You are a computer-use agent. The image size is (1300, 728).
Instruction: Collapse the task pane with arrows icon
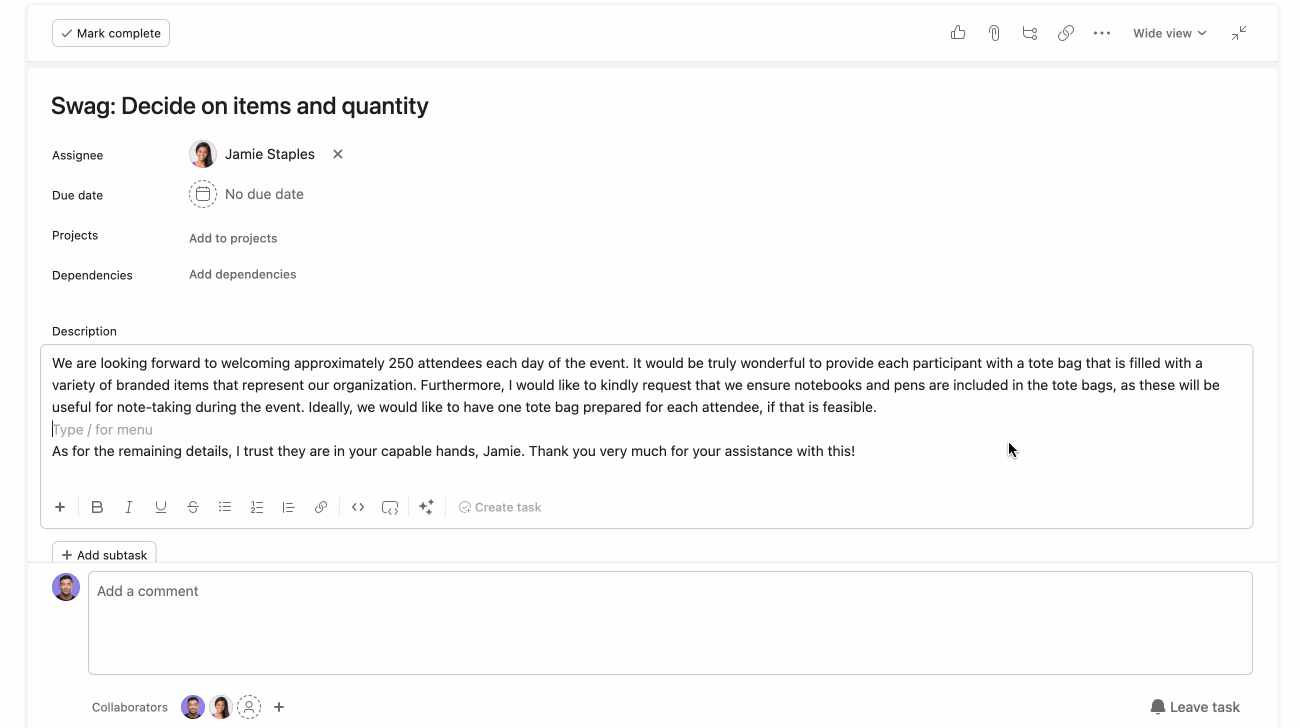[1239, 33]
